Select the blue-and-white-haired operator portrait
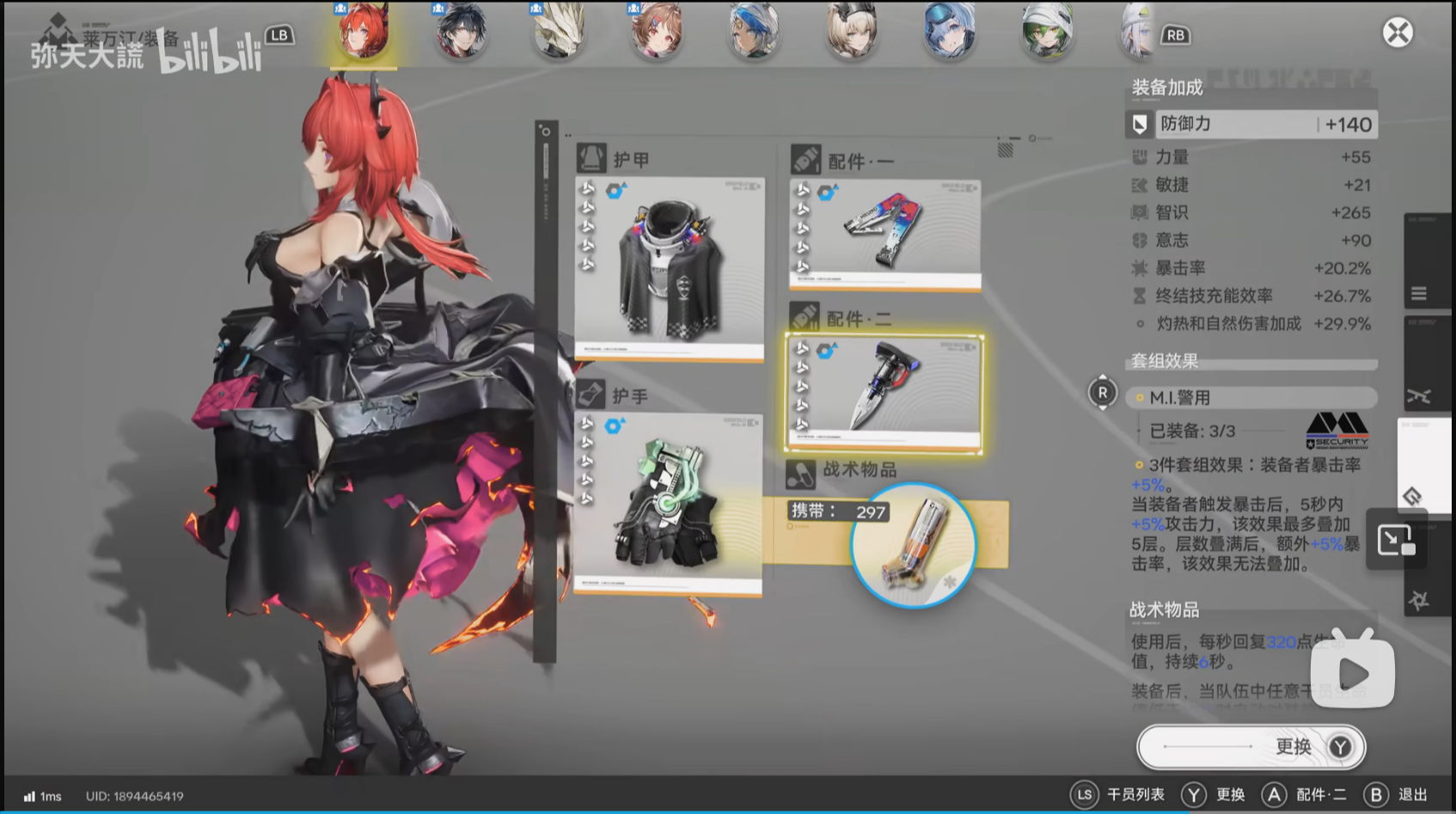Image resolution: width=1456 pixels, height=814 pixels. click(x=754, y=31)
